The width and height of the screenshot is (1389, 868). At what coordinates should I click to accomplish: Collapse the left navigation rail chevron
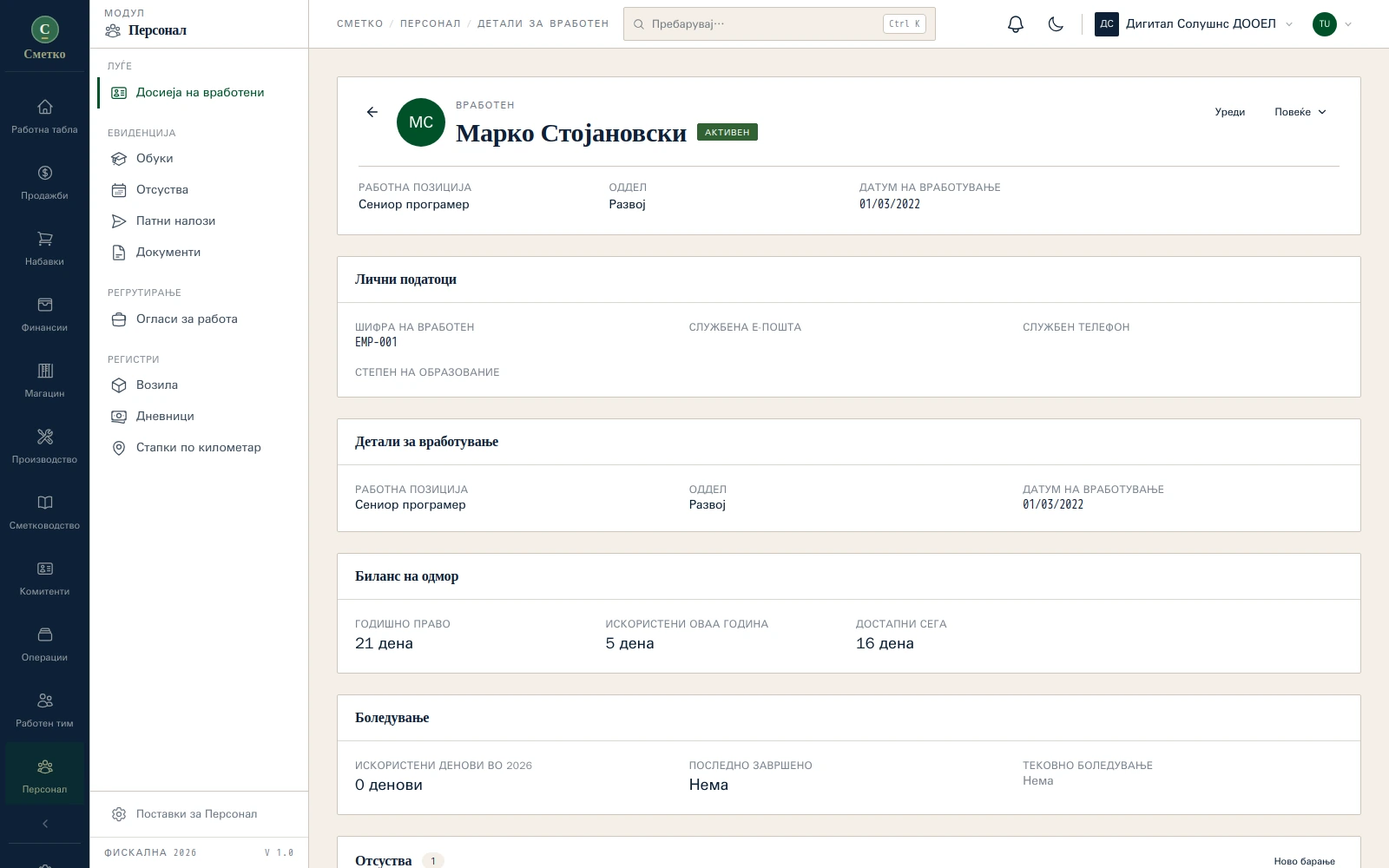click(45, 824)
